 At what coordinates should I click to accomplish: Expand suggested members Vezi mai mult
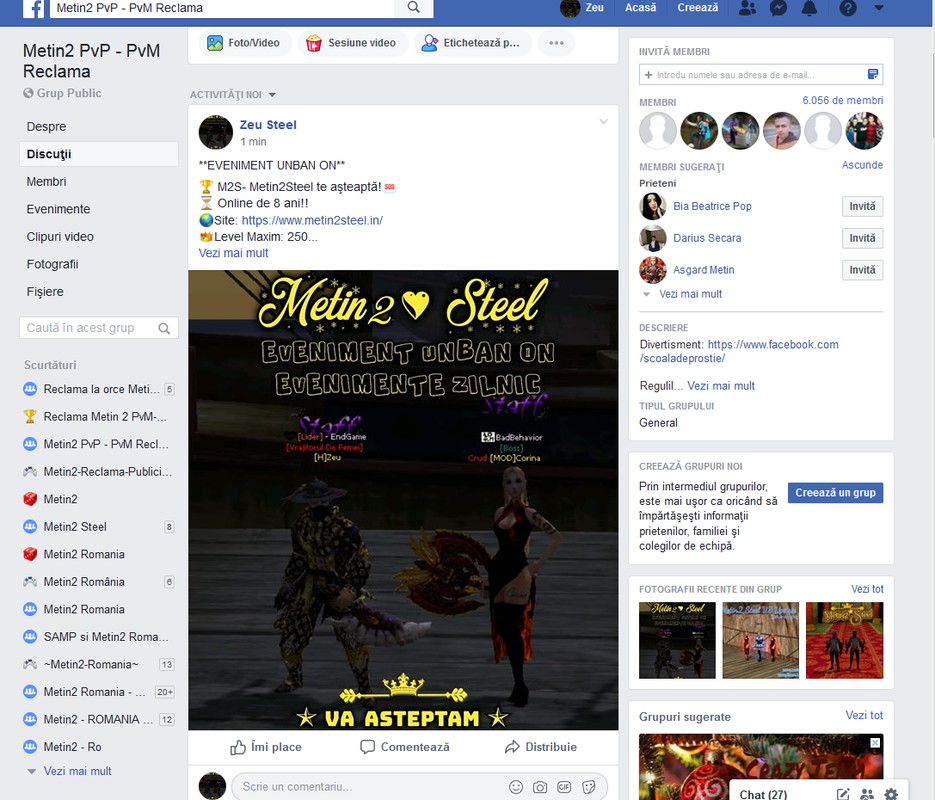(690, 294)
